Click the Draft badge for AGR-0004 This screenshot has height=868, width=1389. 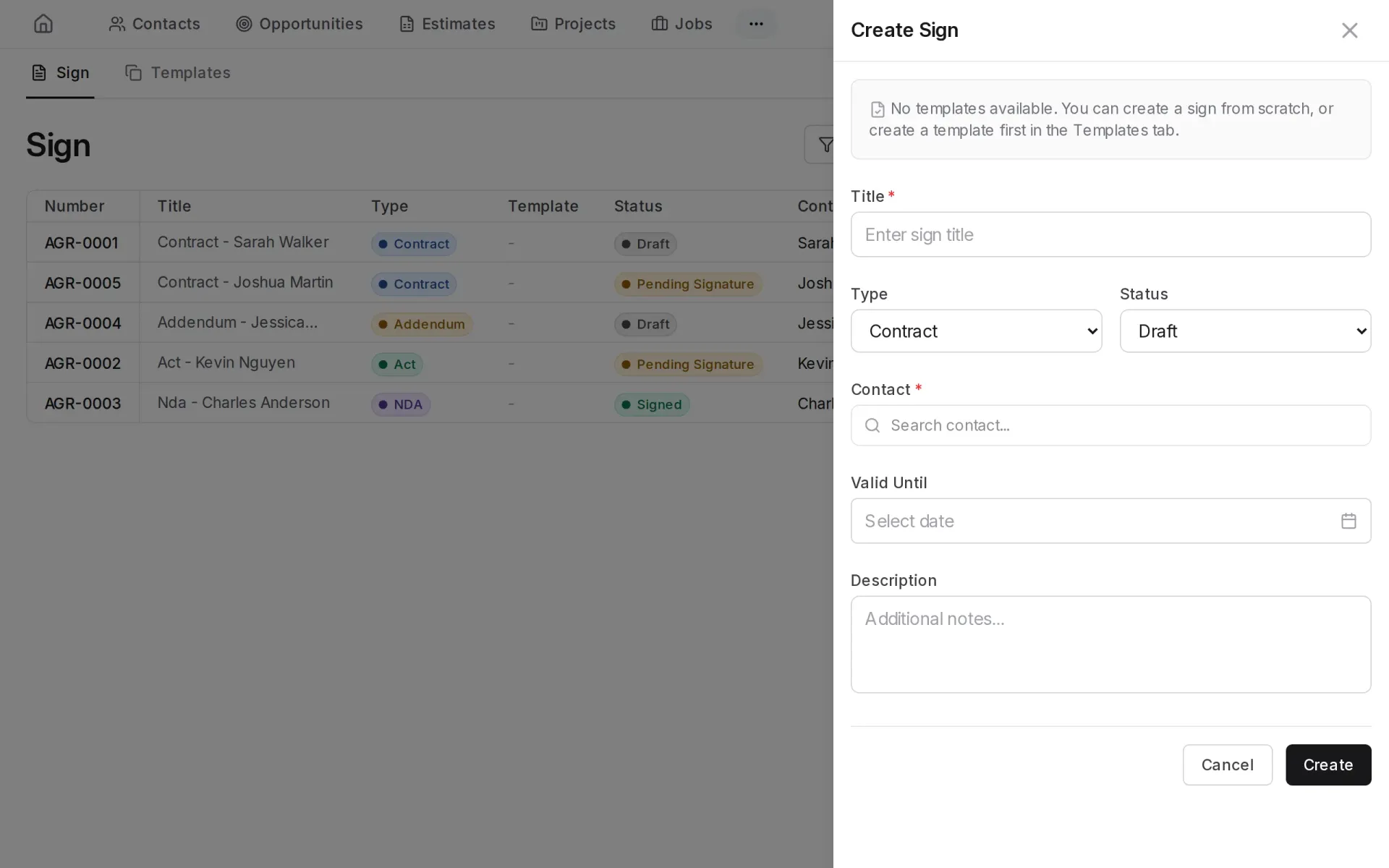(645, 324)
